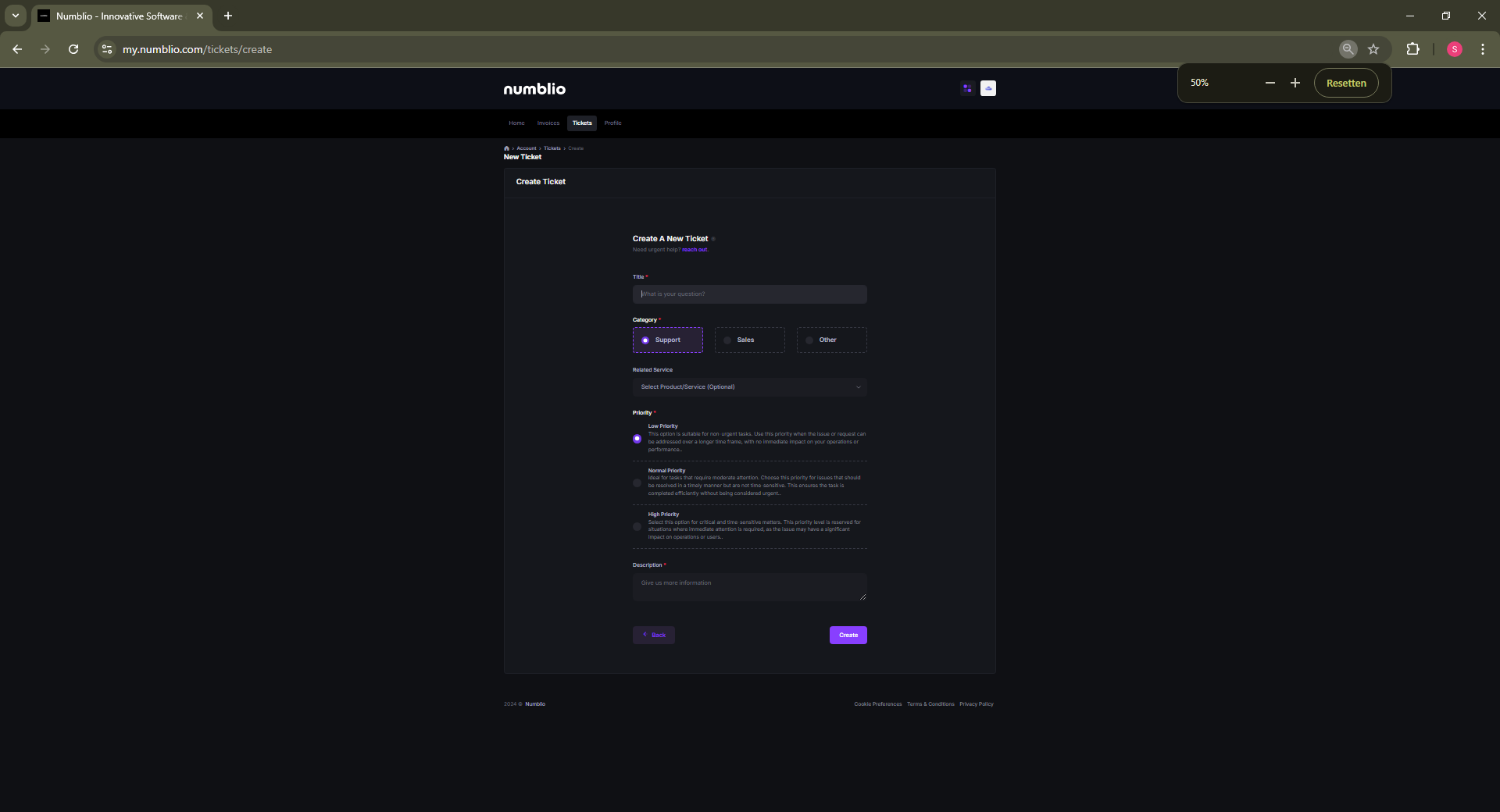This screenshot has width=1500, height=812.
Task: Focus the Title input field
Action: [749, 294]
